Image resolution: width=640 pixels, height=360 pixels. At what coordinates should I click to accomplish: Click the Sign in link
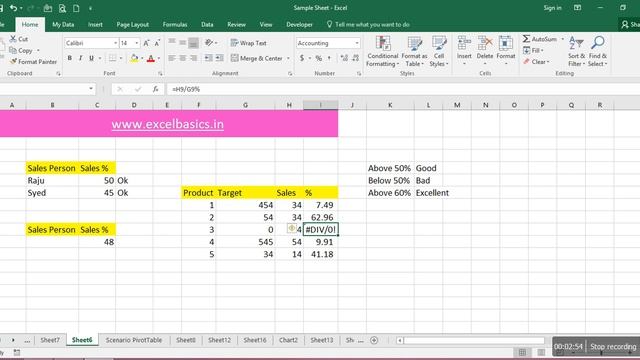552,8
